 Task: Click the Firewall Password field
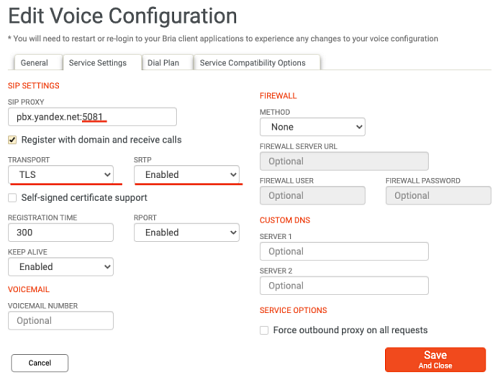point(439,196)
